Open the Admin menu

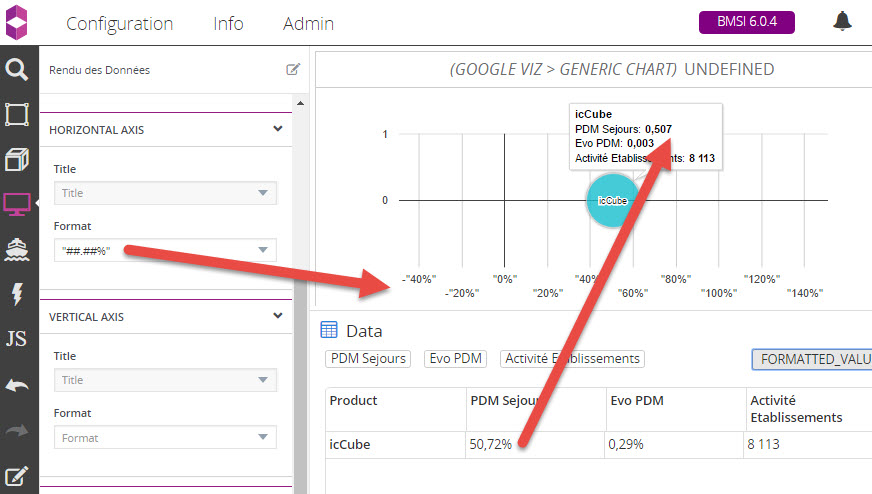point(308,23)
